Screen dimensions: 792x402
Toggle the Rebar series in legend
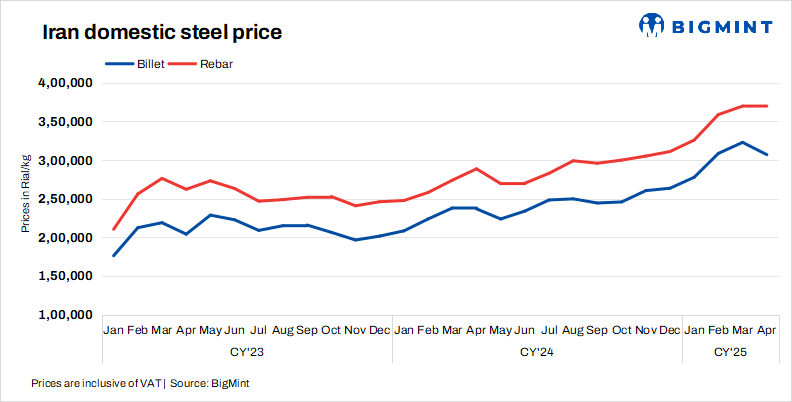click(x=217, y=64)
